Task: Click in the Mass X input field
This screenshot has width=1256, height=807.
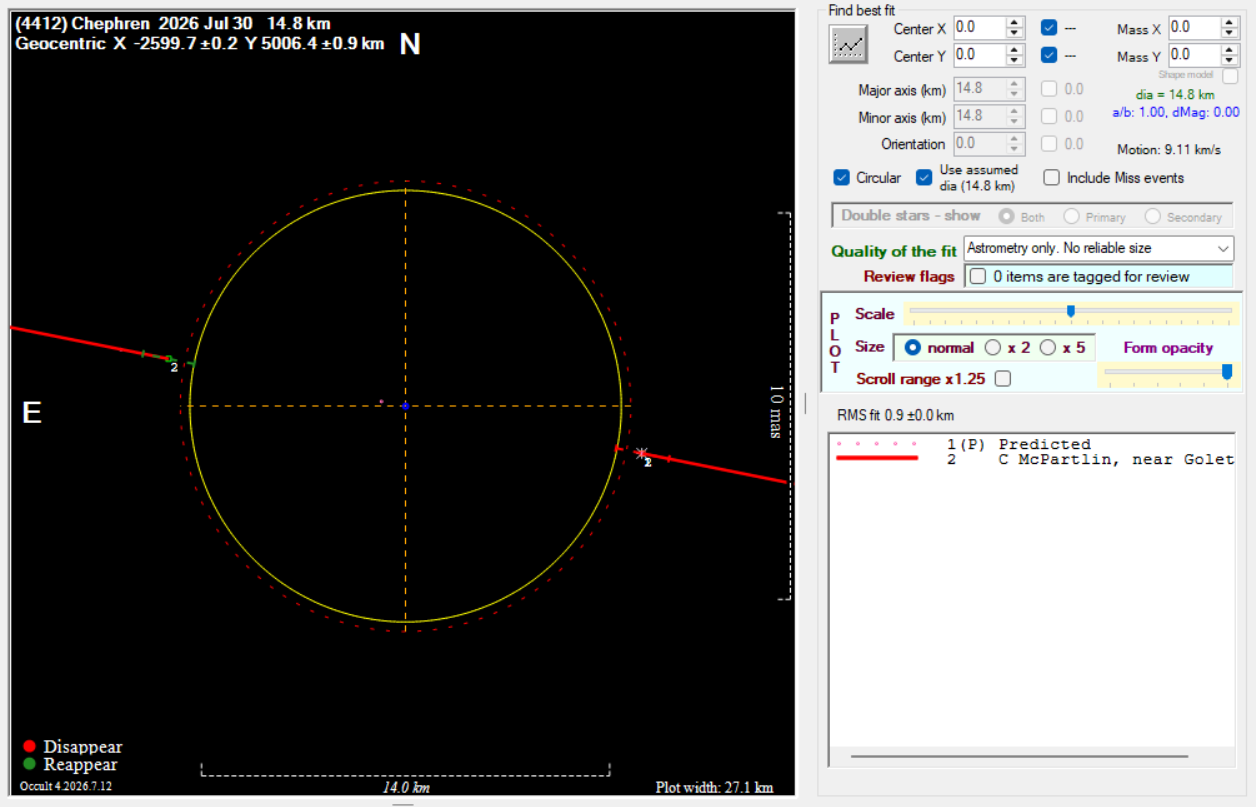Action: [x=1194, y=27]
